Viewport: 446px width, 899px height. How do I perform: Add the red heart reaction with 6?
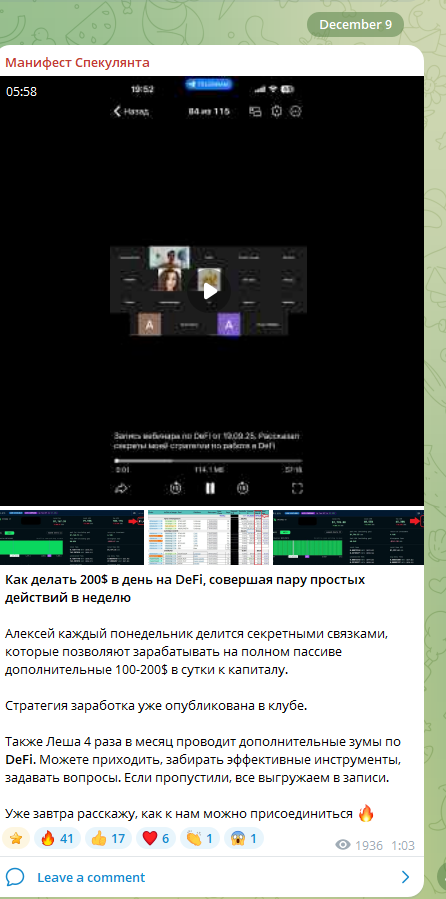pos(155,838)
